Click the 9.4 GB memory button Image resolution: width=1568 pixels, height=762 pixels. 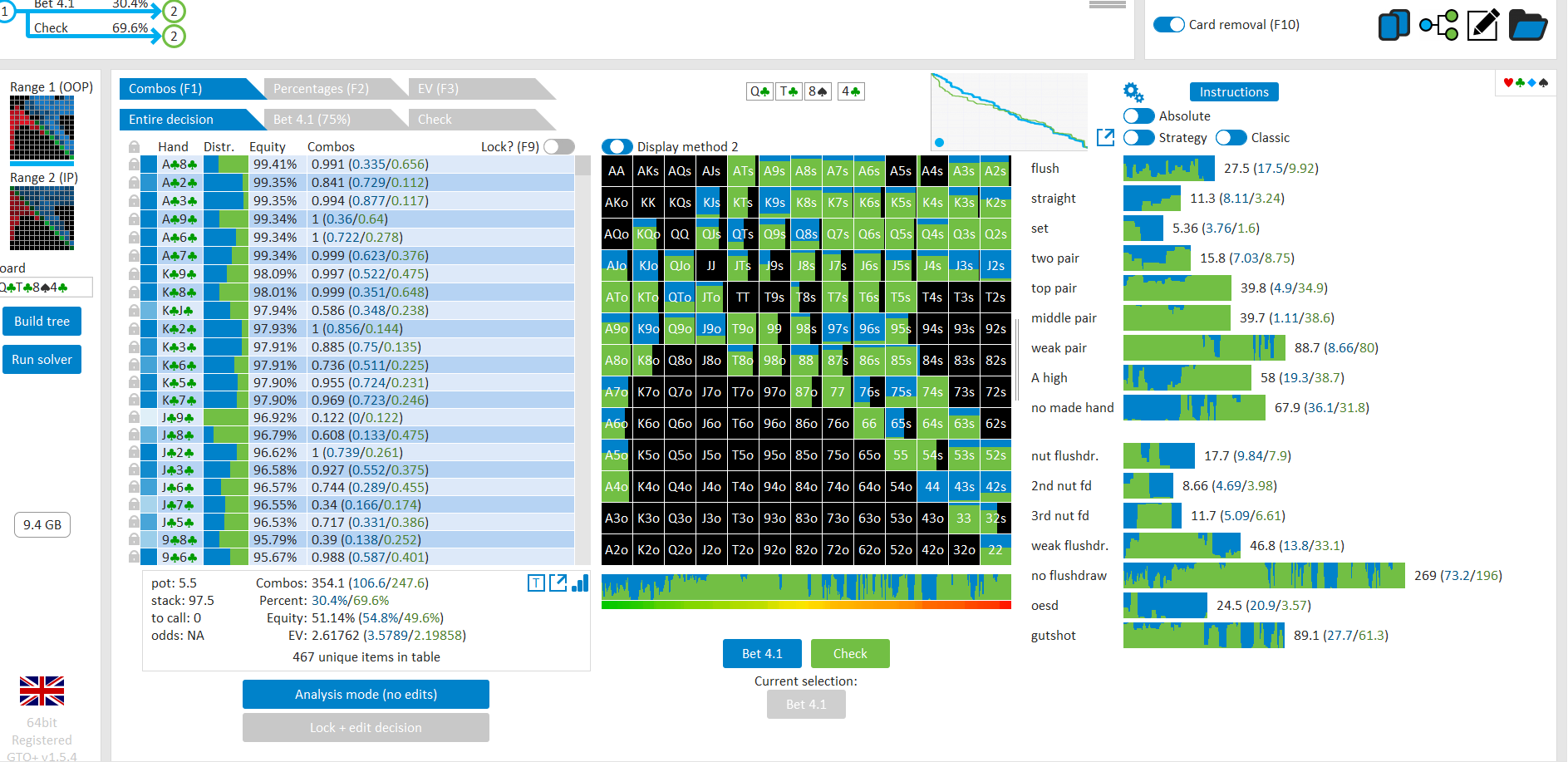tap(42, 525)
